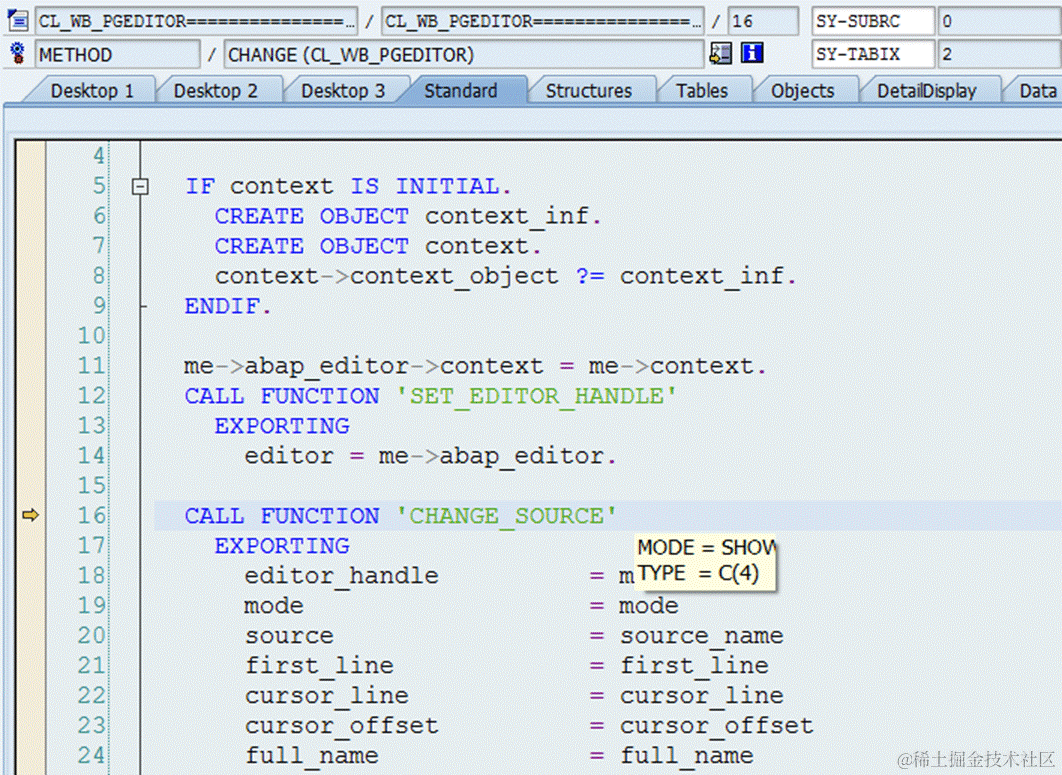1062x775 pixels.
Task: Open the Structures tab
Action: coord(589,91)
